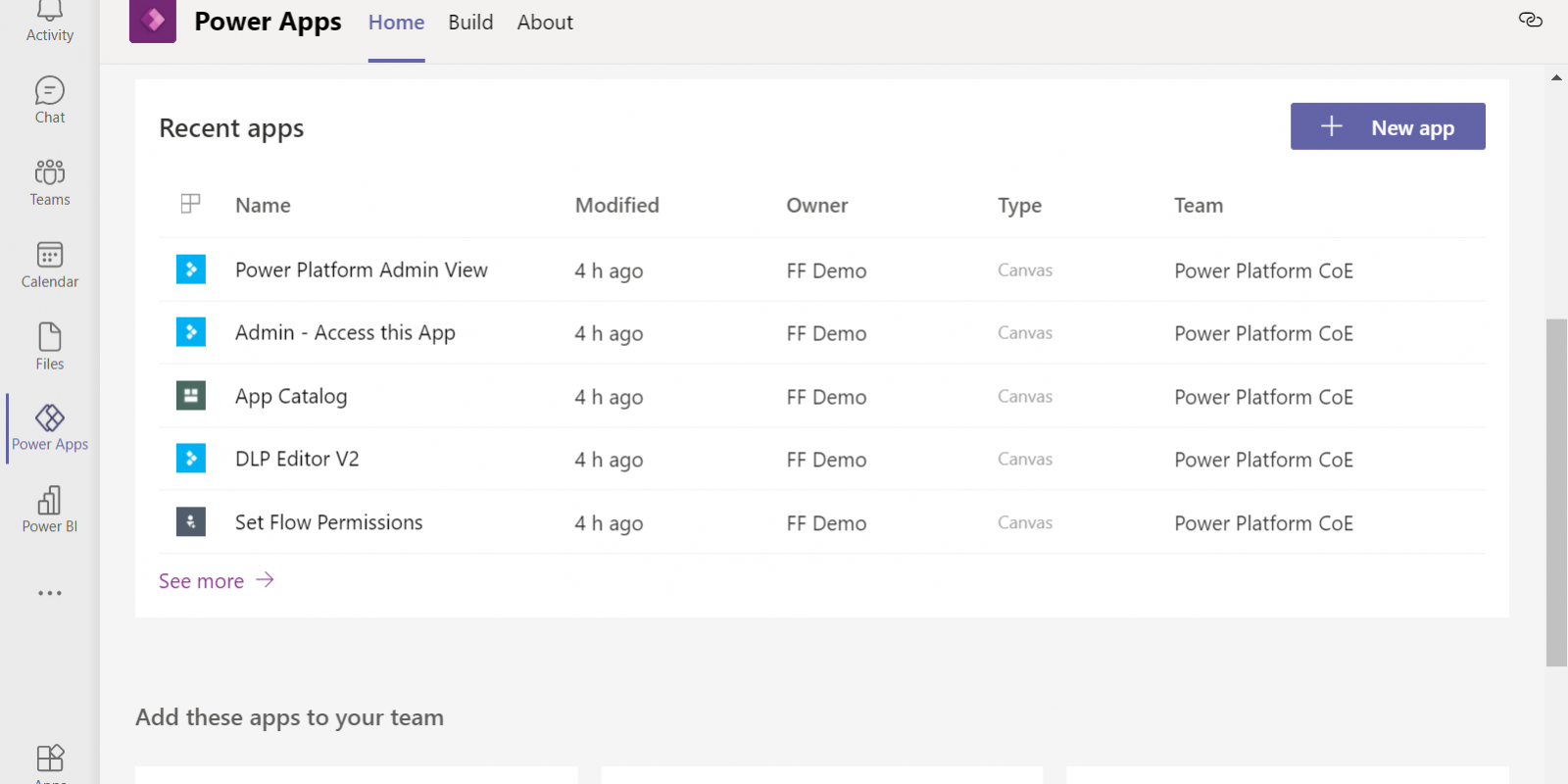The width and height of the screenshot is (1568, 784).
Task: Open the Calendar sidebar icon
Action: tap(49, 266)
